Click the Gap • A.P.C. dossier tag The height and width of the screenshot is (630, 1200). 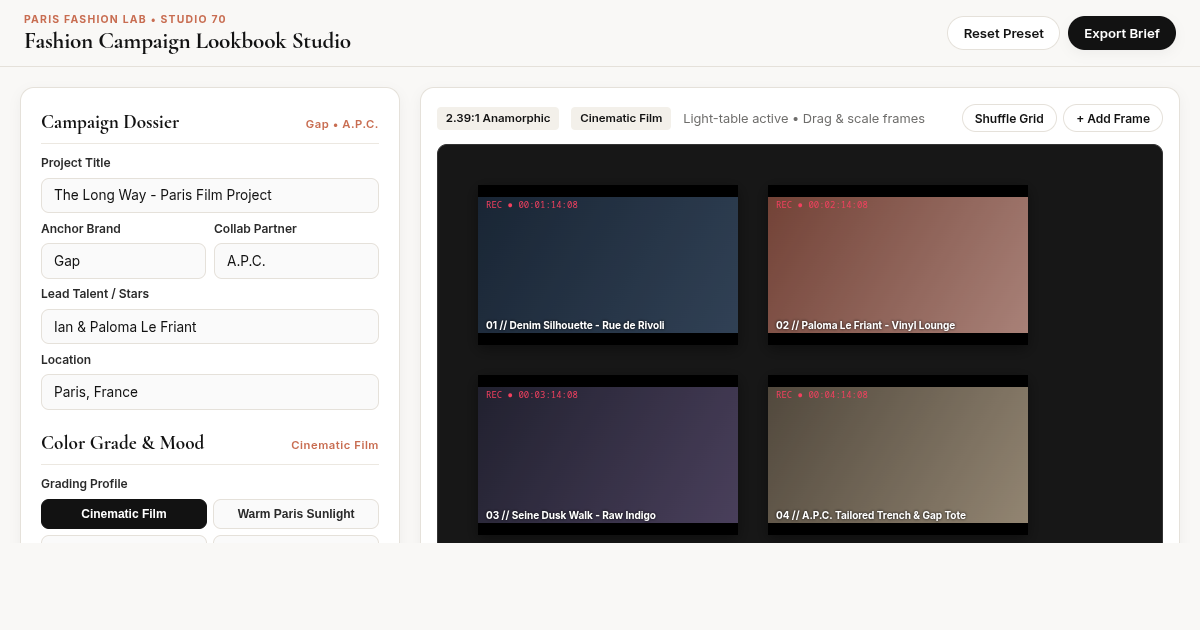(342, 124)
